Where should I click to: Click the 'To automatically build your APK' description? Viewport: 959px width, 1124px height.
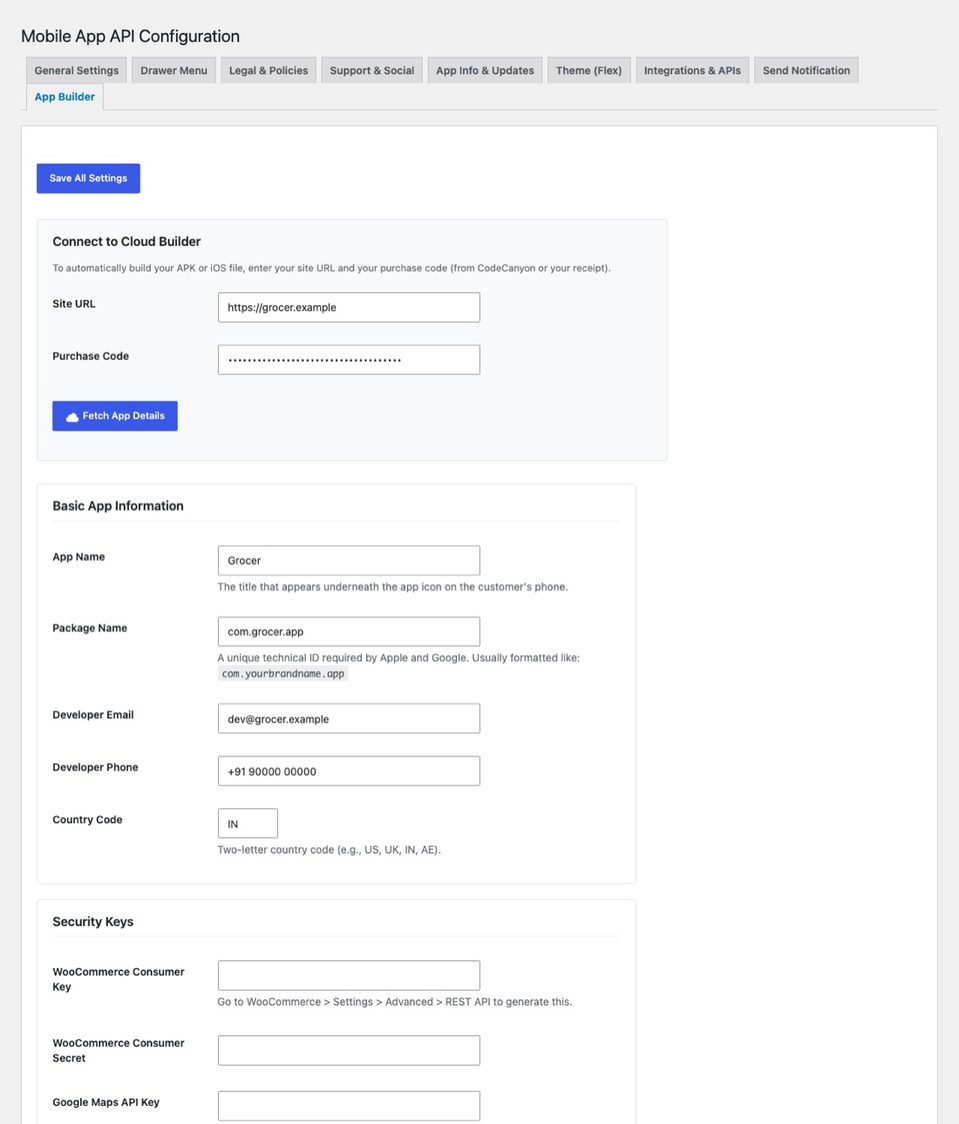click(332, 268)
